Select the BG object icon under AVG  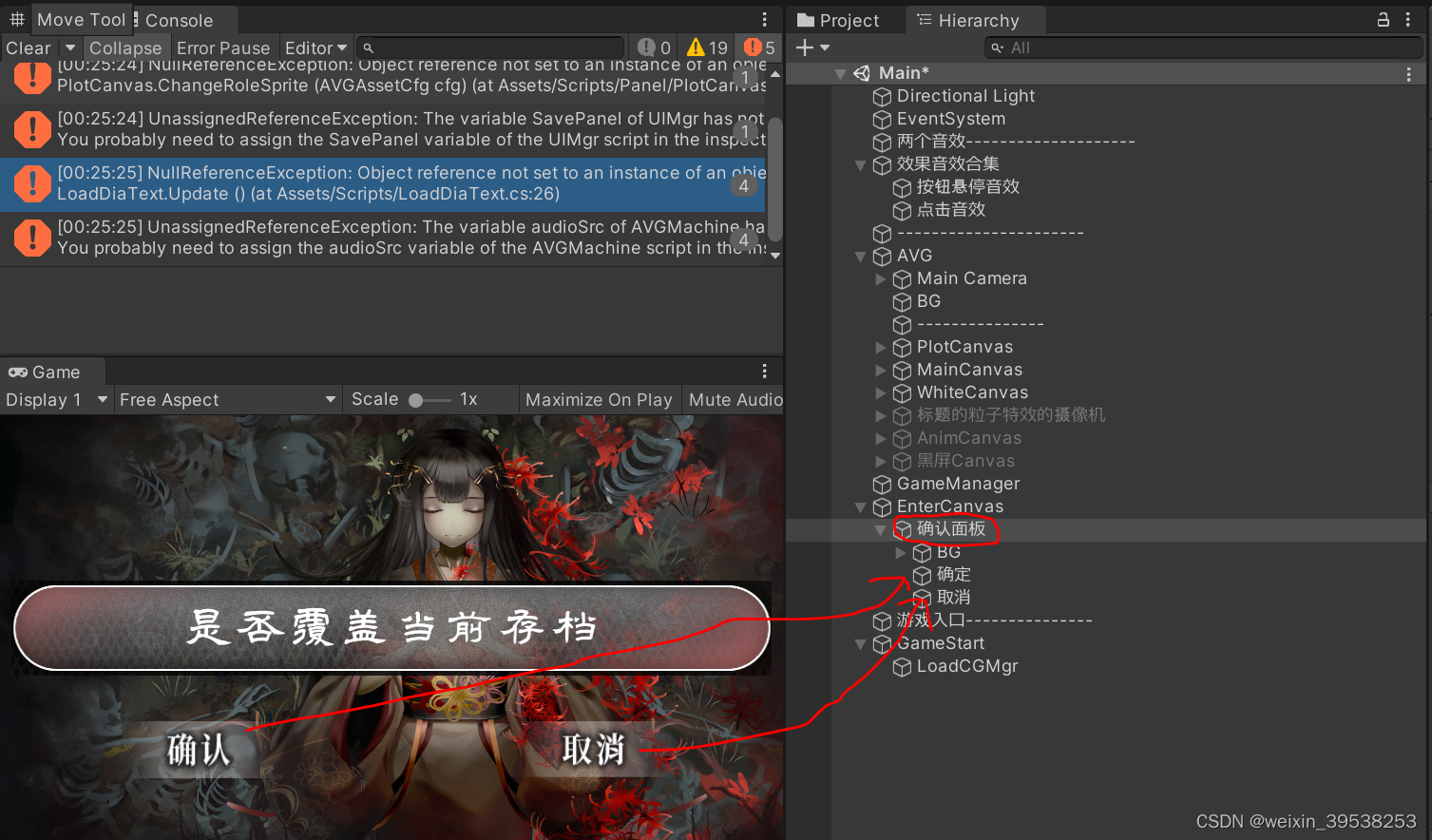coord(902,302)
